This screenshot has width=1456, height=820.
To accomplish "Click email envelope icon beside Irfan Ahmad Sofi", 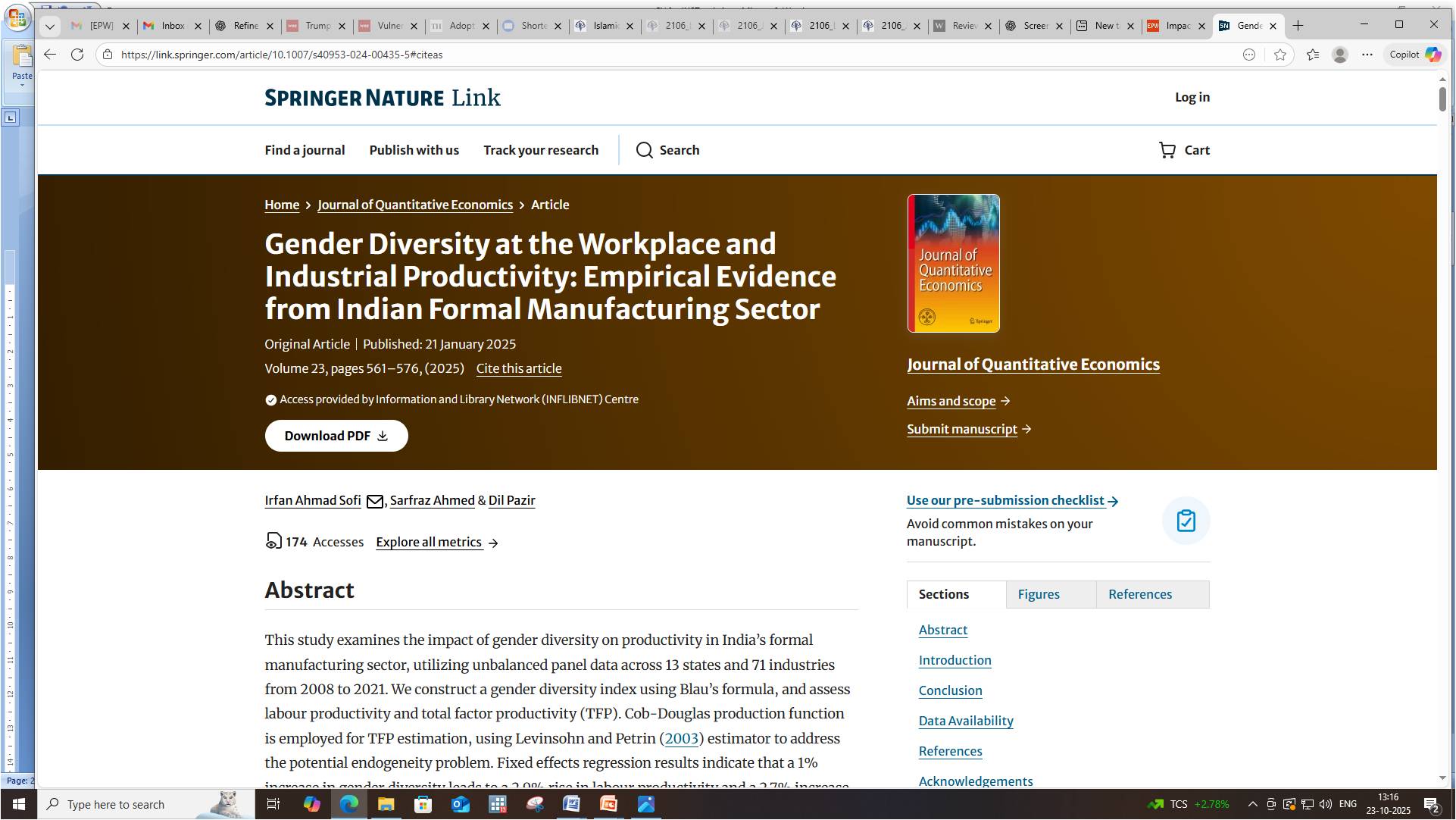I will (x=374, y=501).
